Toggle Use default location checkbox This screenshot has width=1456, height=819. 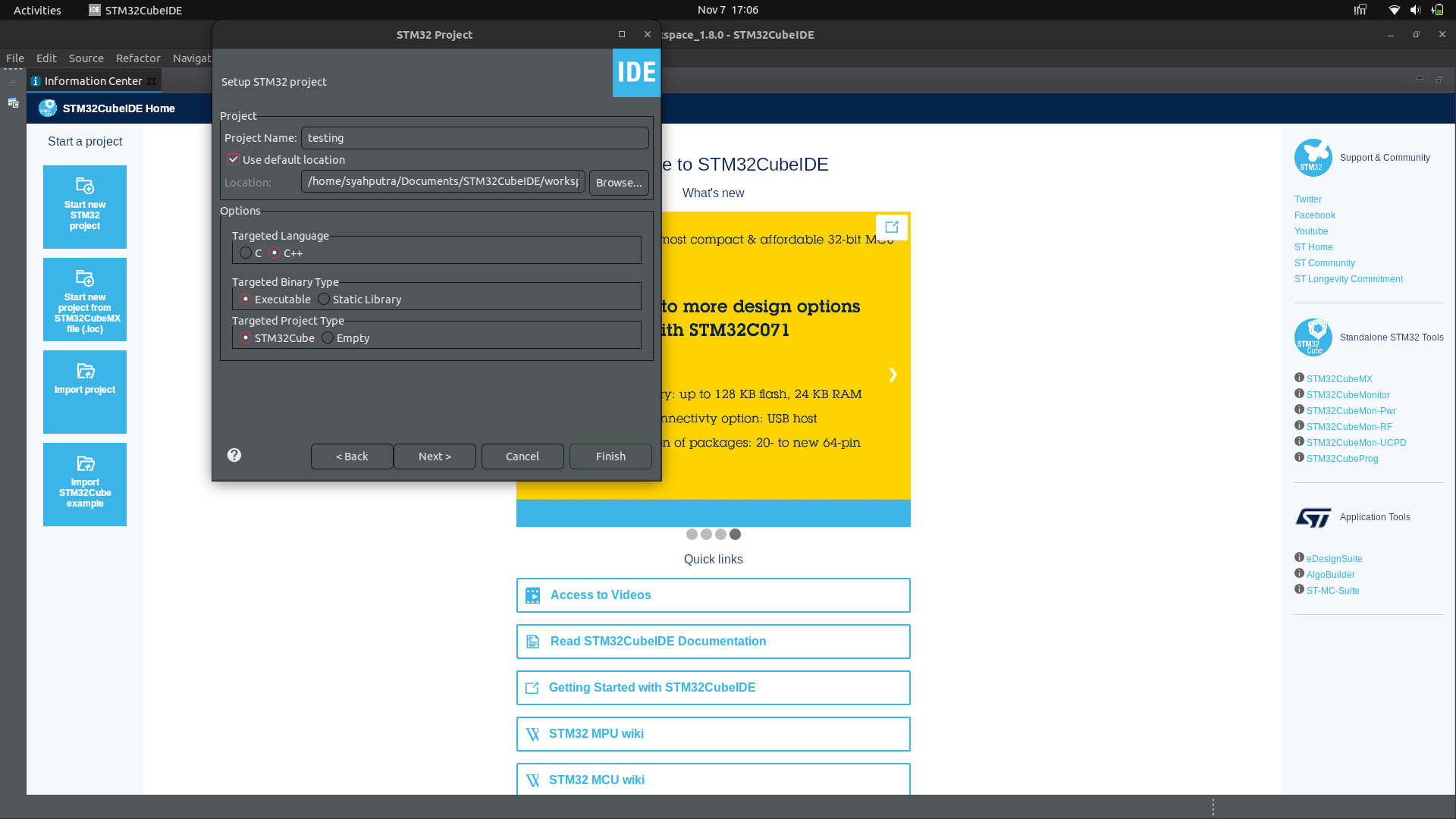click(x=232, y=159)
